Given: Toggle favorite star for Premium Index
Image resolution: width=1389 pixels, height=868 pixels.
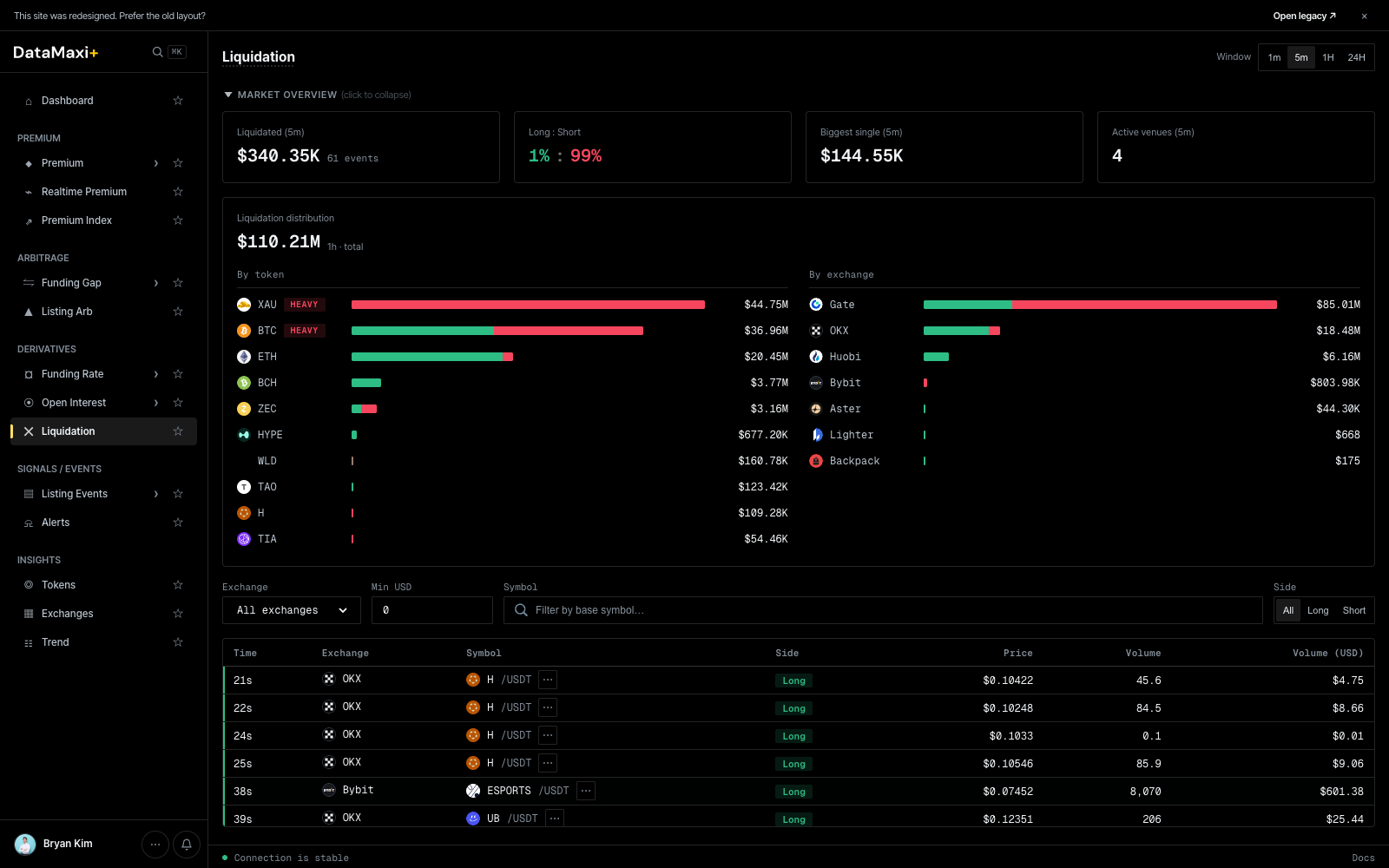Looking at the screenshot, I should [178, 220].
